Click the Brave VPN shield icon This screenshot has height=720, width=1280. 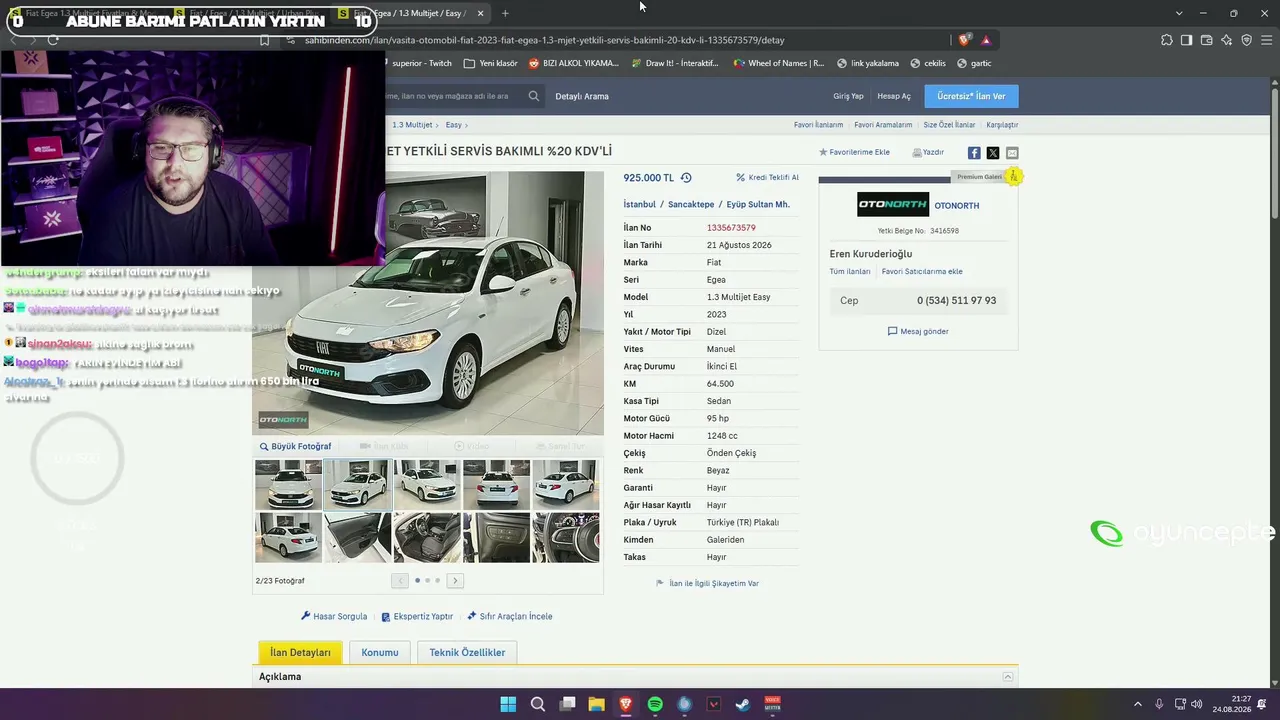click(1246, 40)
